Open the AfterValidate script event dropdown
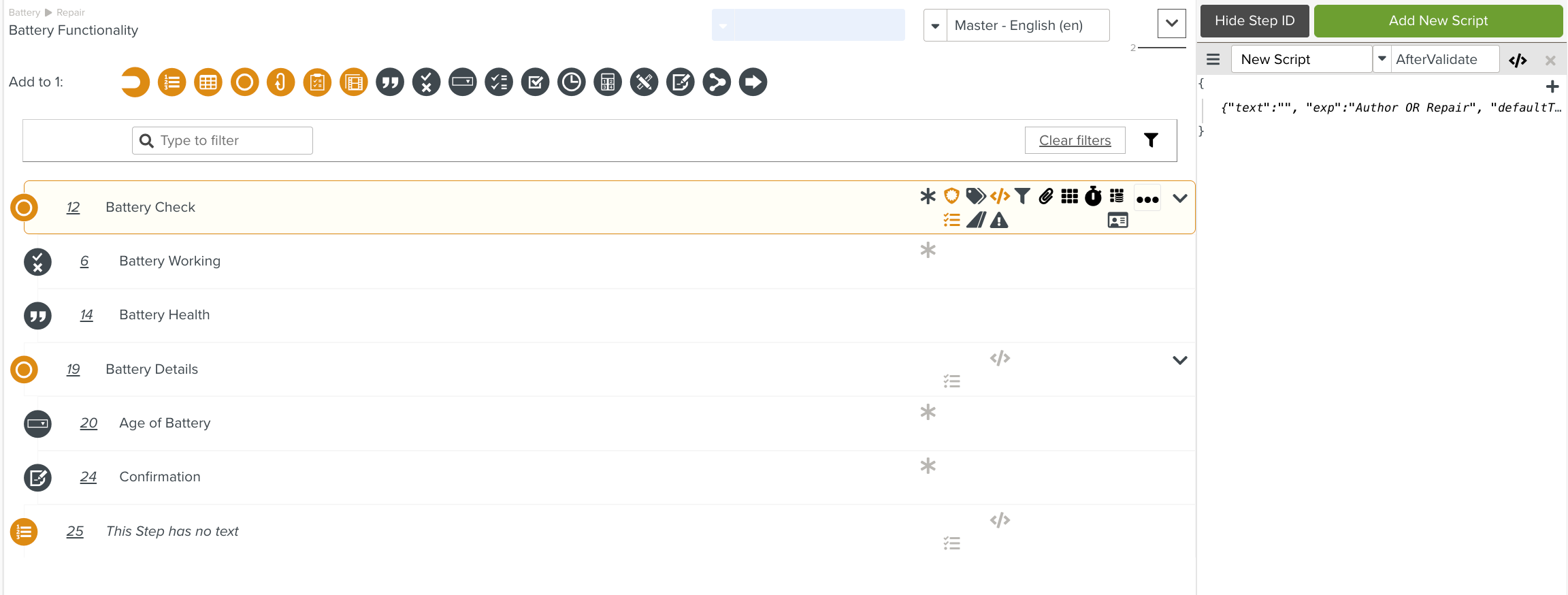 [x=1382, y=59]
